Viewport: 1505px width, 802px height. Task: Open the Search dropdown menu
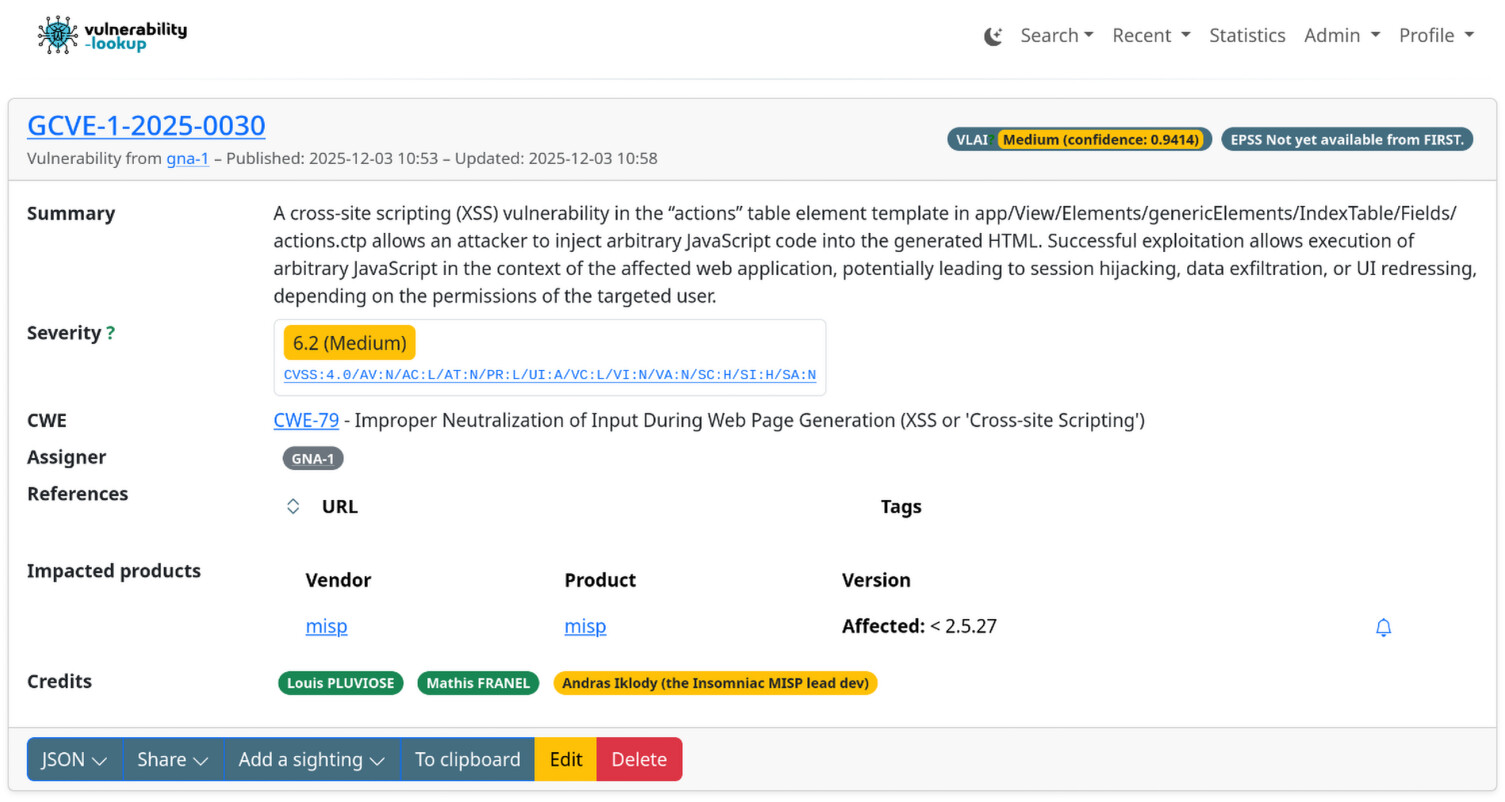1056,36
